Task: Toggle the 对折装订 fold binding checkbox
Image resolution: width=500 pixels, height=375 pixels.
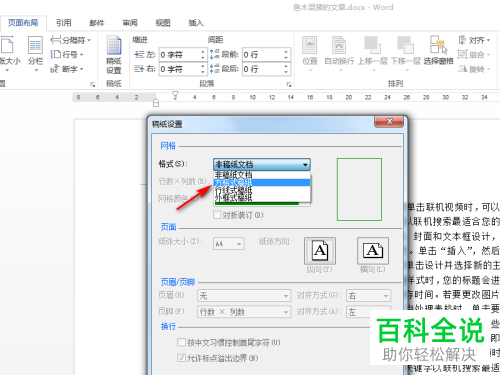Action: click(x=217, y=215)
